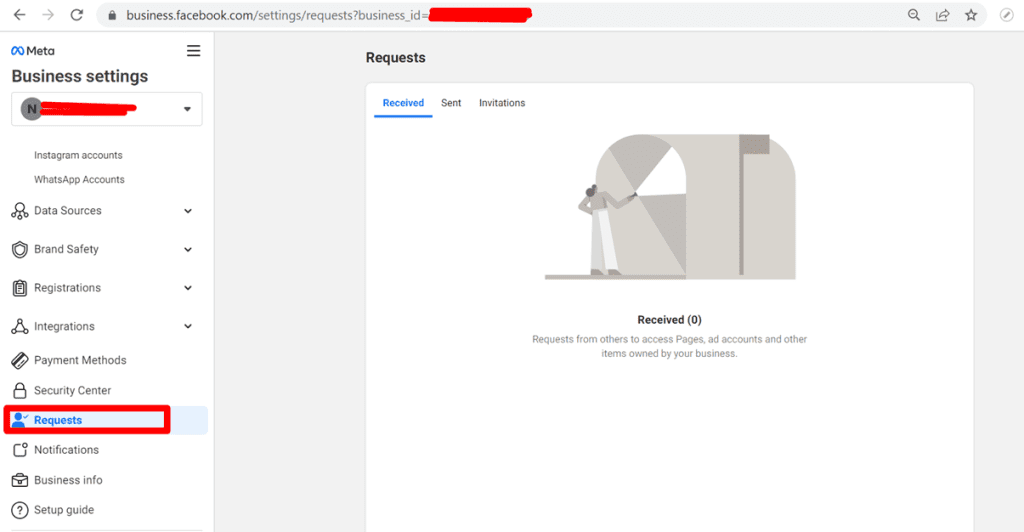Toggle the hamburger menu icon
Viewport: 1024px width, 532px height.
(x=193, y=51)
